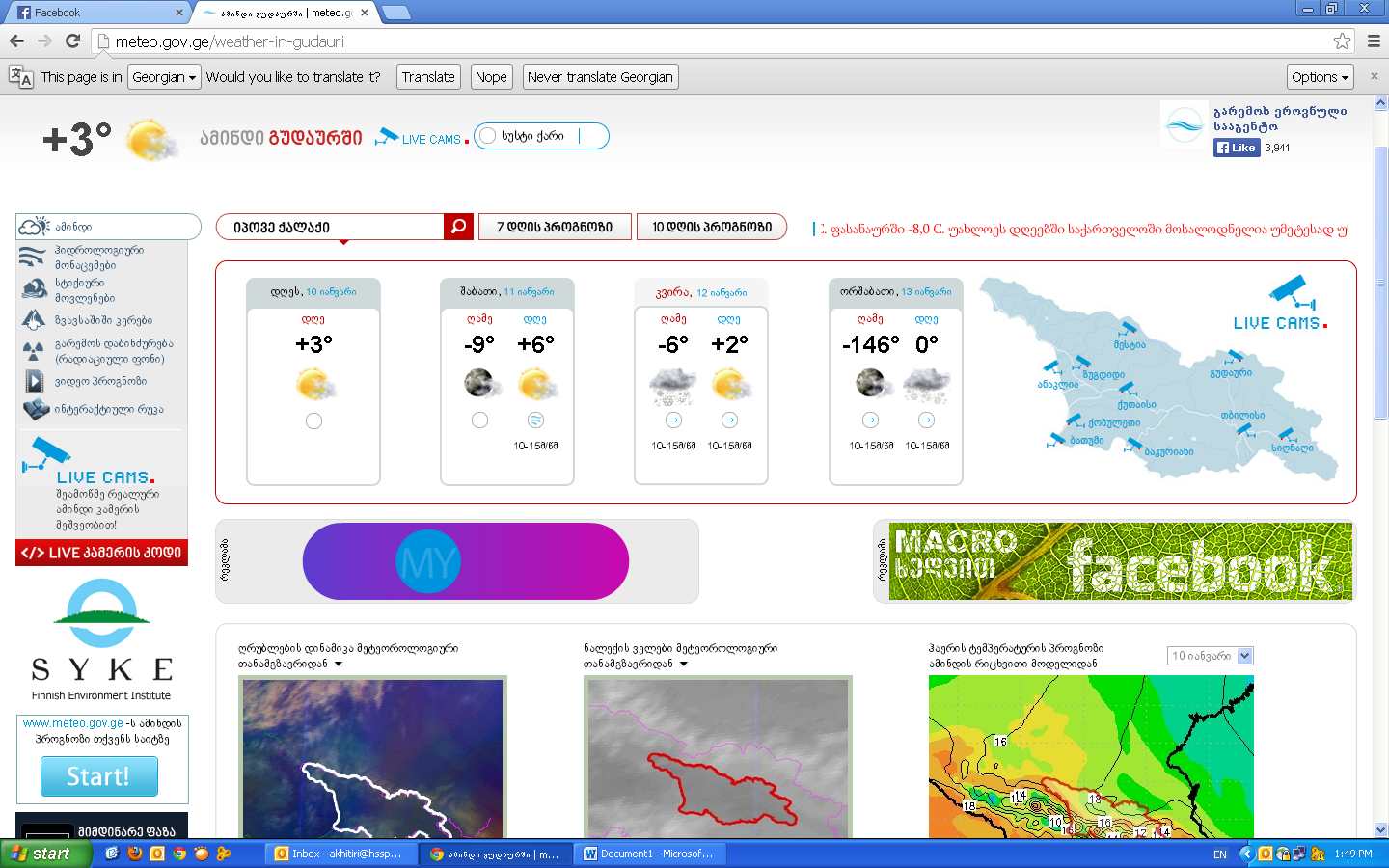Expand the translate bar Options dropdown
Image resolution: width=1389 pixels, height=868 pixels.
1320,77
